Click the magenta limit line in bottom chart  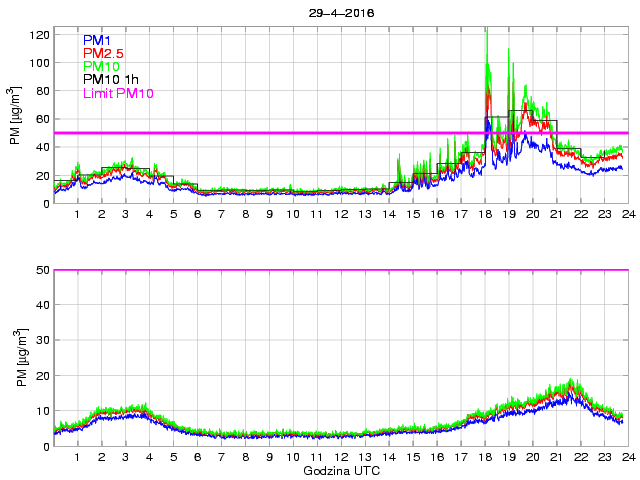click(340, 270)
